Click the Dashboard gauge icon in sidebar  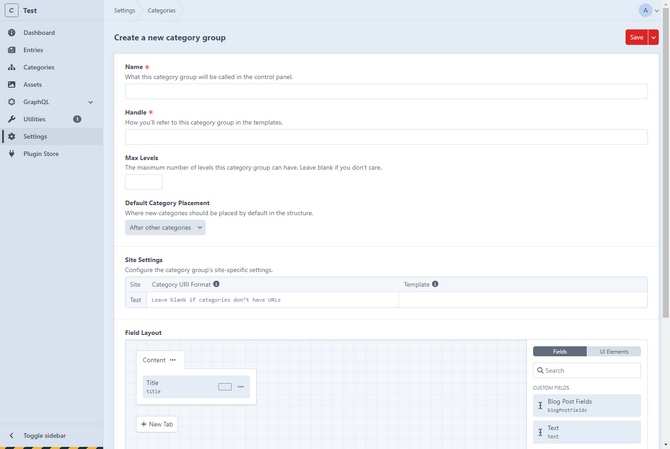coord(12,33)
